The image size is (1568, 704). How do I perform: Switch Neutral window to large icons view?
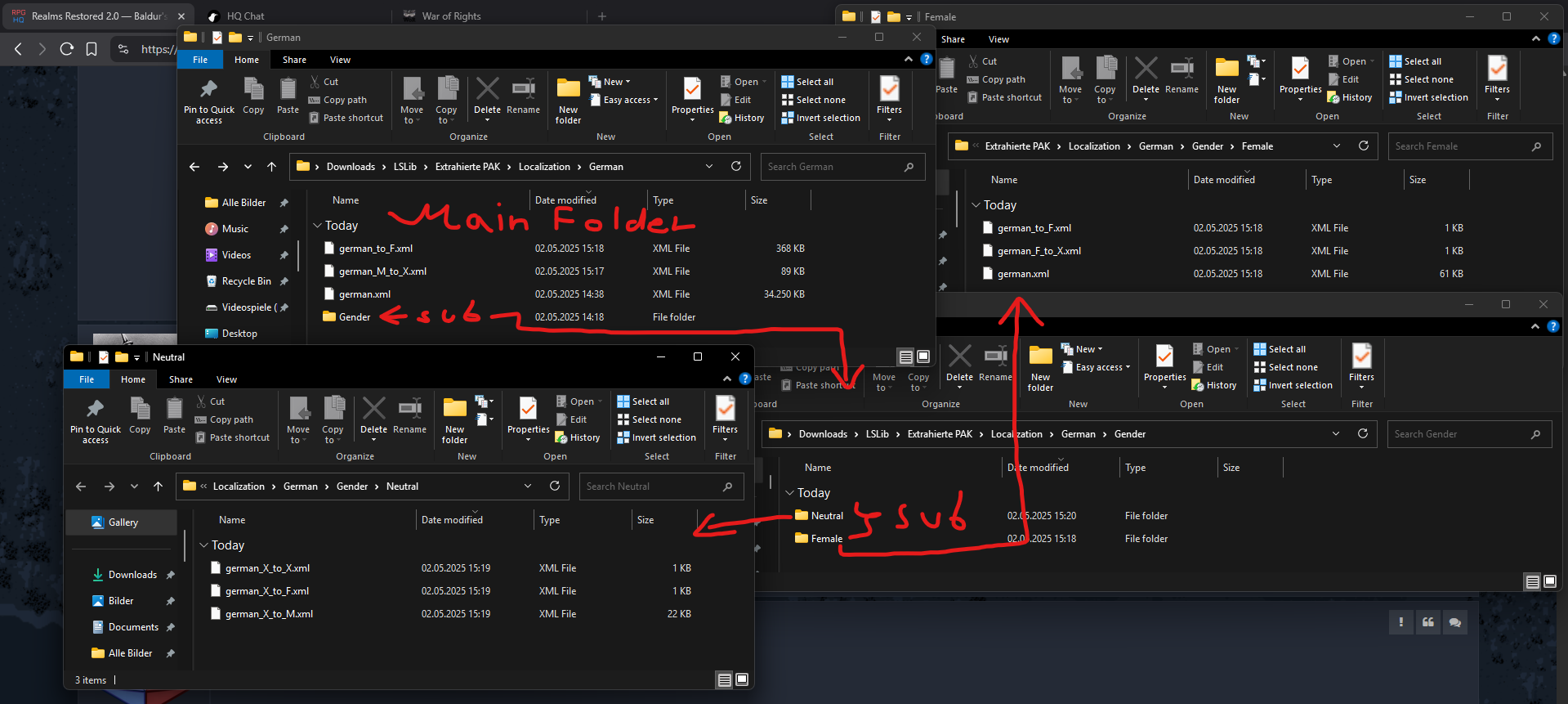742,679
